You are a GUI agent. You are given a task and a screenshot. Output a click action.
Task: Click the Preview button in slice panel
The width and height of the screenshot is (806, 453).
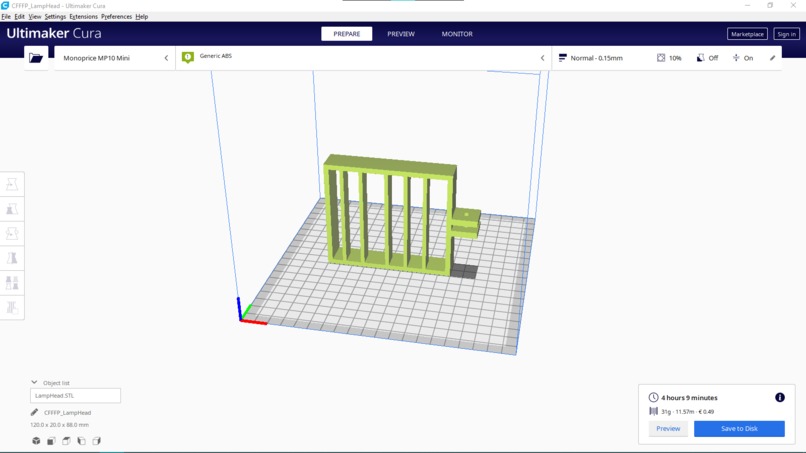click(668, 428)
